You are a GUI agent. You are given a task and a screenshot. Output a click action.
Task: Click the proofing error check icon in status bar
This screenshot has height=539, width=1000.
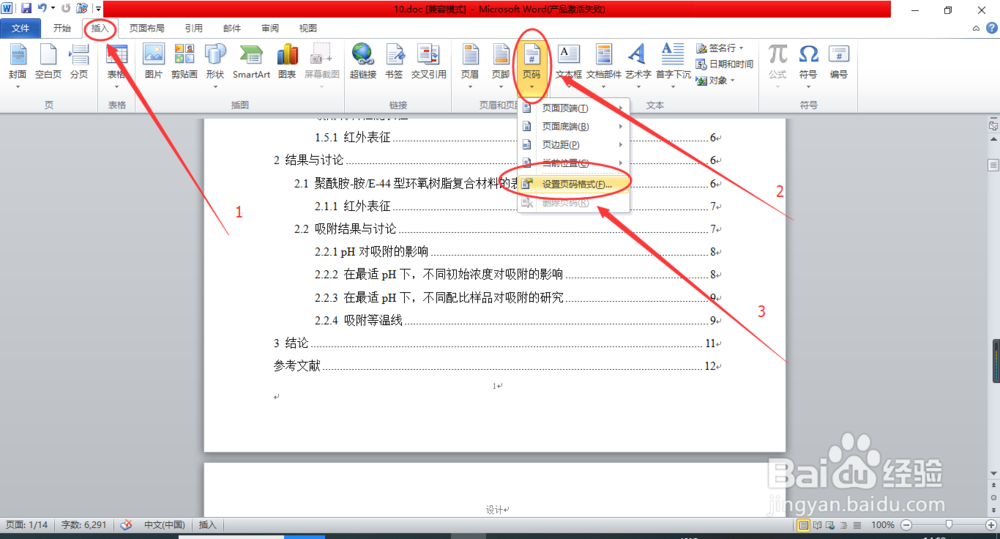point(126,525)
